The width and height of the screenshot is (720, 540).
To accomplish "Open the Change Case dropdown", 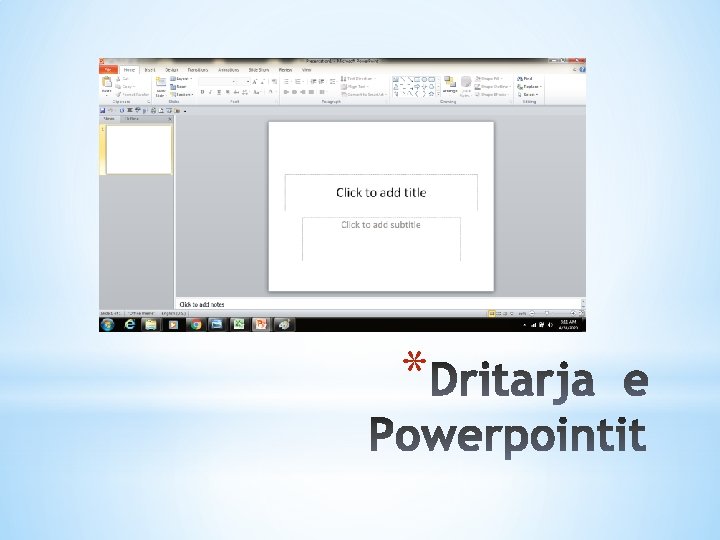I will click(x=257, y=92).
